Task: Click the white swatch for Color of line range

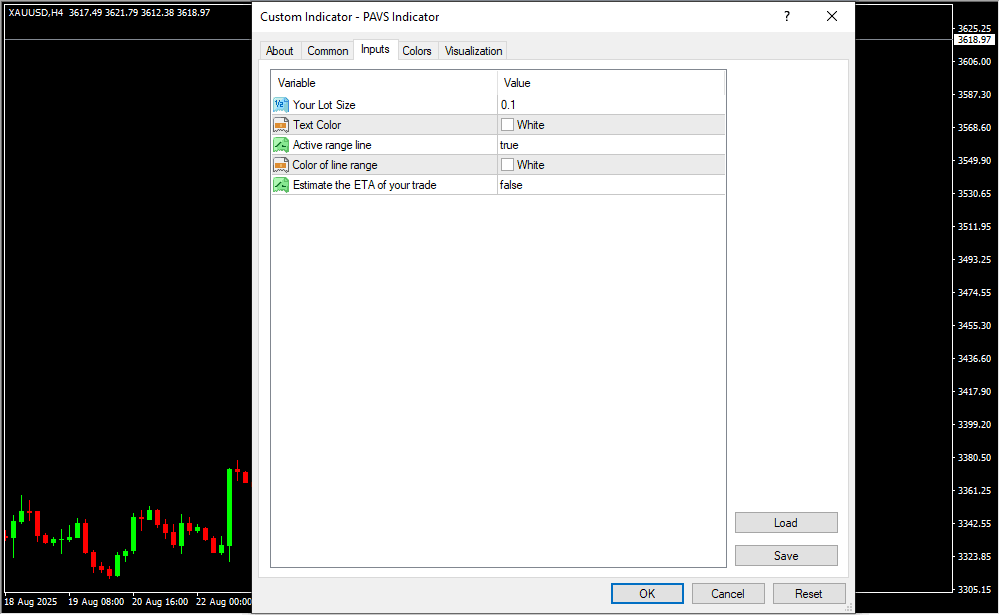Action: (x=508, y=165)
